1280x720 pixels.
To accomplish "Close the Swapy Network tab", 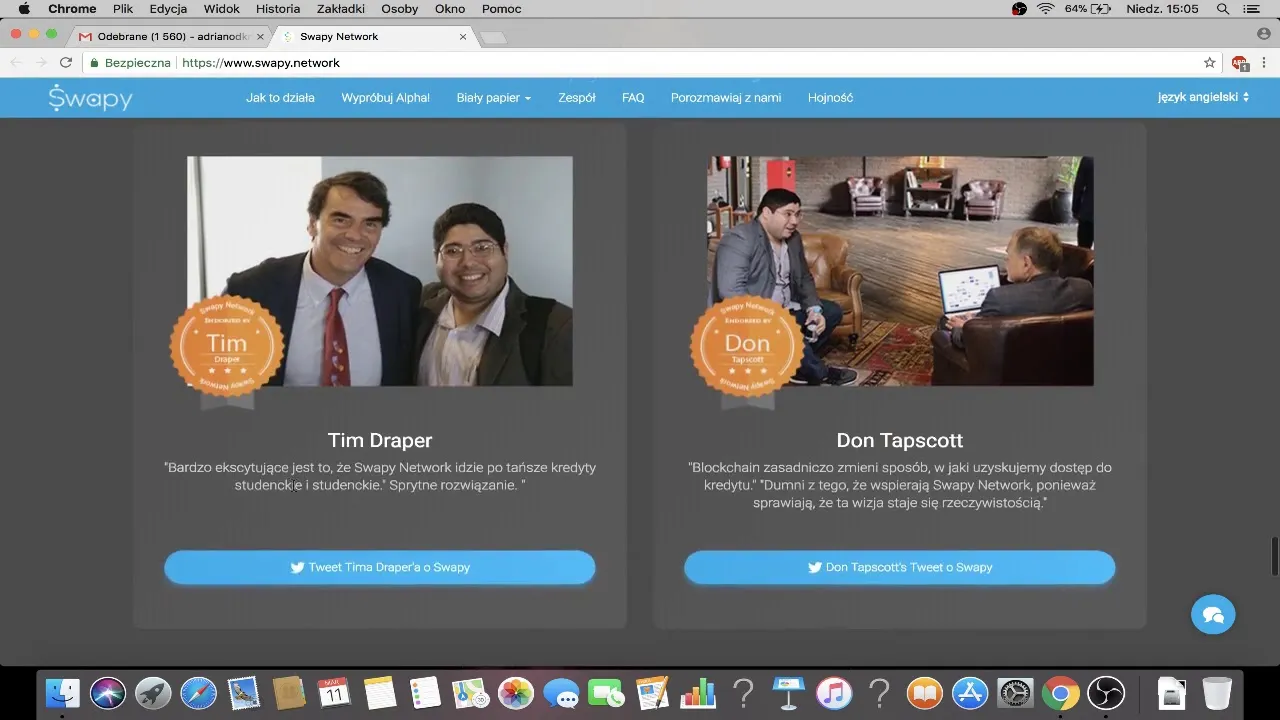I will click(x=463, y=37).
